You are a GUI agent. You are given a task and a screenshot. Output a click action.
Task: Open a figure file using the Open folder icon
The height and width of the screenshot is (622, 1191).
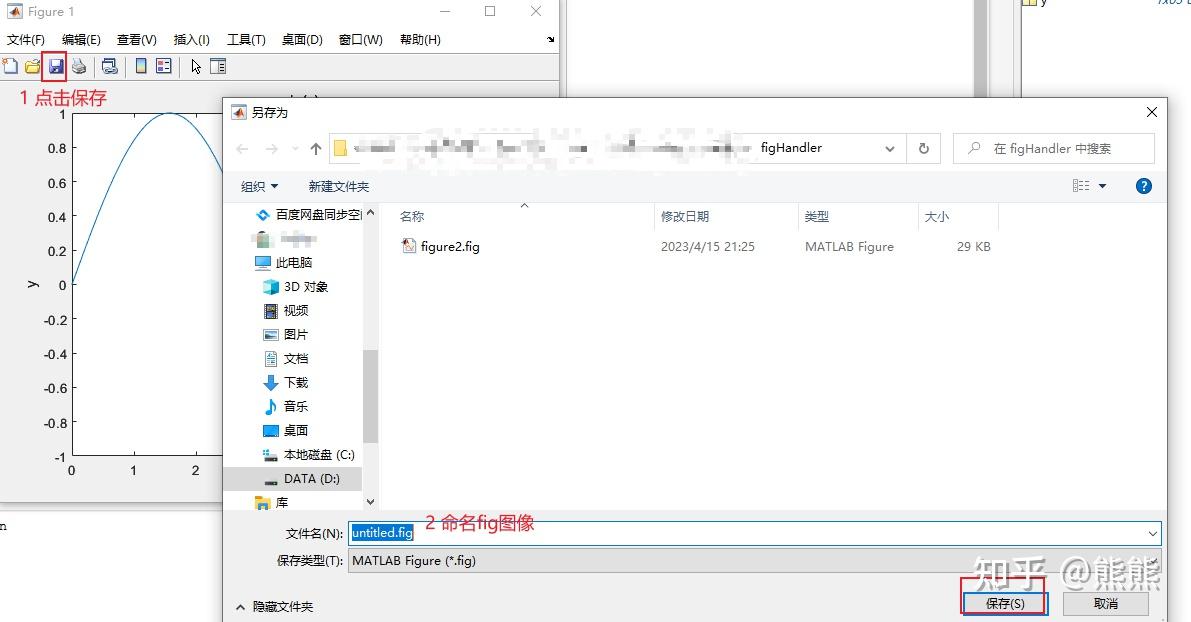(x=32, y=66)
